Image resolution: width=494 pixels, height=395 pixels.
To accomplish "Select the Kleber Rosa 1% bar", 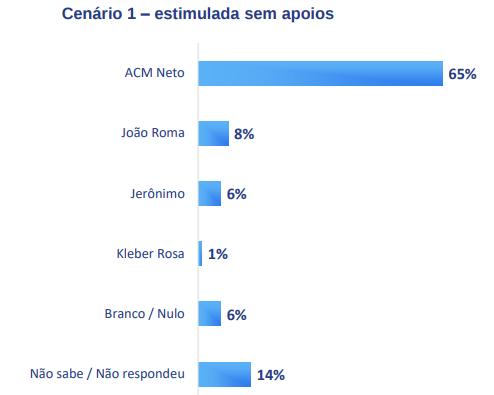I will 200,253.
